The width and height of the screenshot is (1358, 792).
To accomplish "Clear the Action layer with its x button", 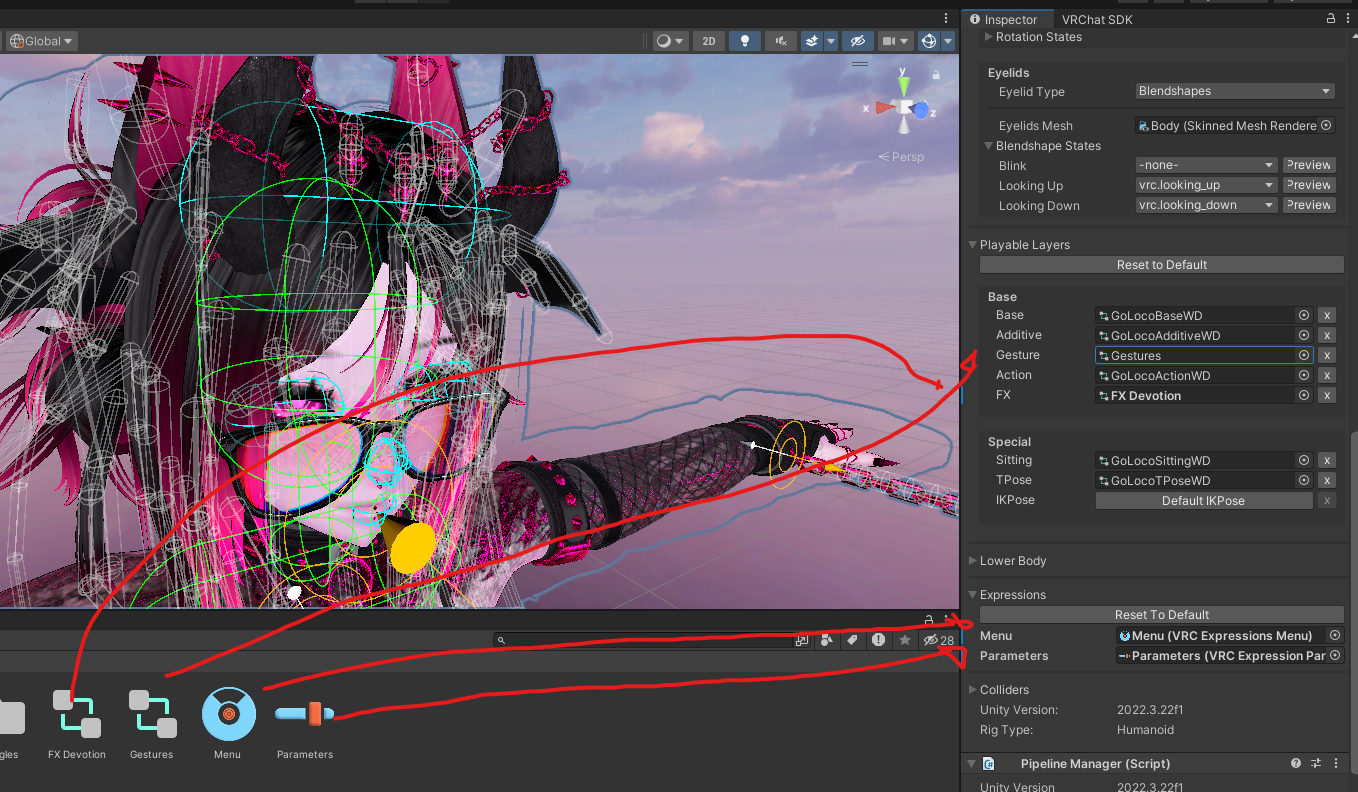I will pos(1326,375).
